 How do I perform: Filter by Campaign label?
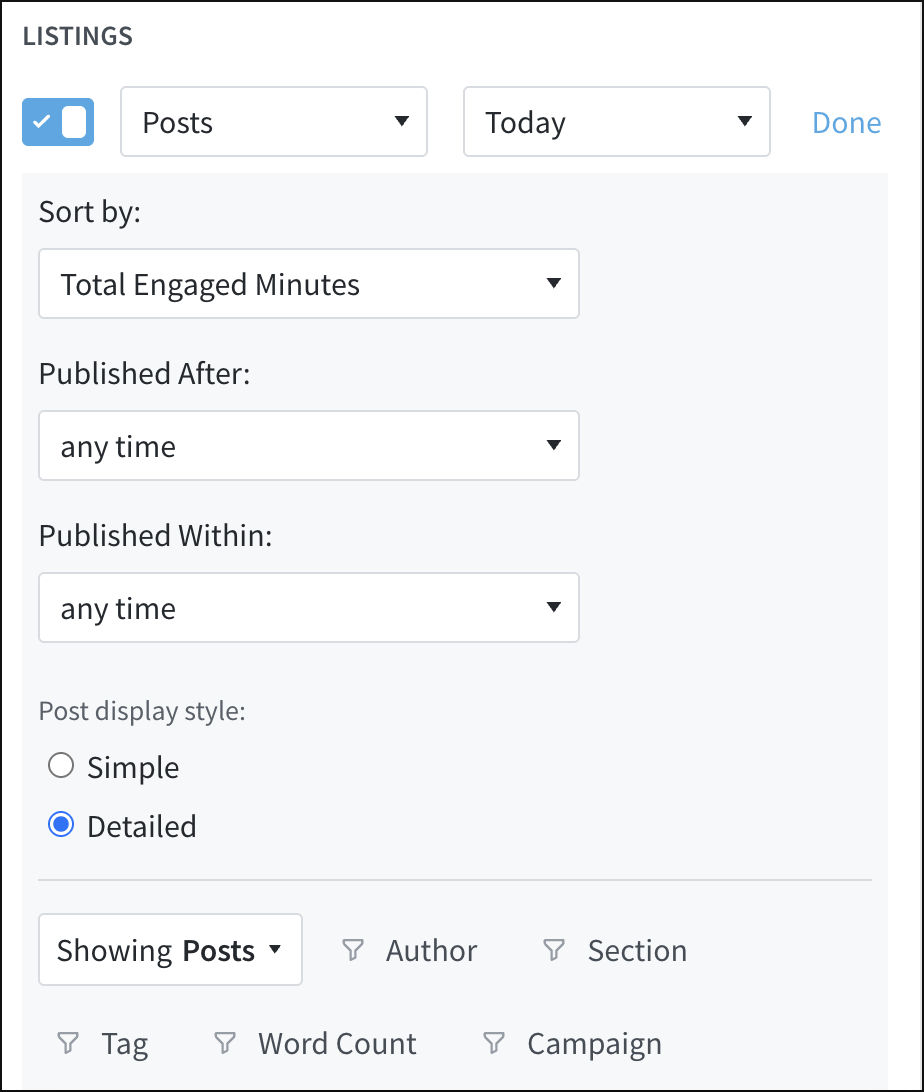click(x=594, y=1044)
